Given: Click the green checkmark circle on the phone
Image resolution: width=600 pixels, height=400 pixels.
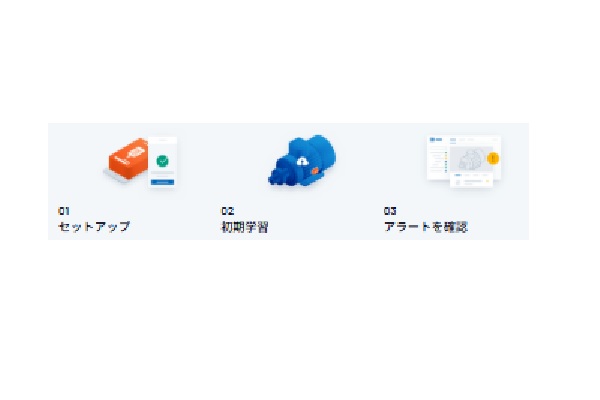Looking at the screenshot, I should tap(163, 161).
